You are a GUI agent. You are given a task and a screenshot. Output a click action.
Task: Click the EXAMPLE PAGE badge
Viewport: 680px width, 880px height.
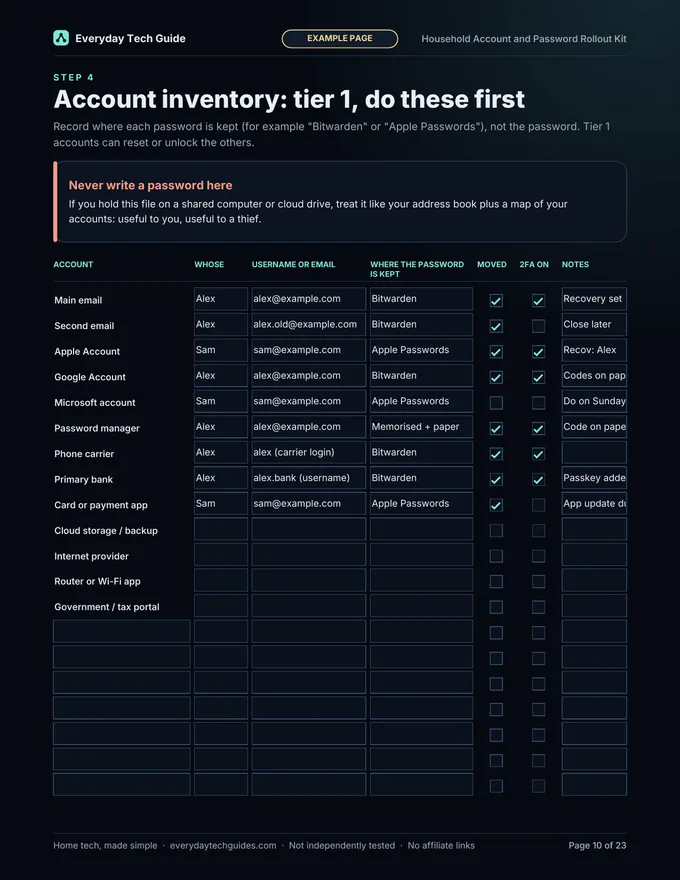coord(340,39)
